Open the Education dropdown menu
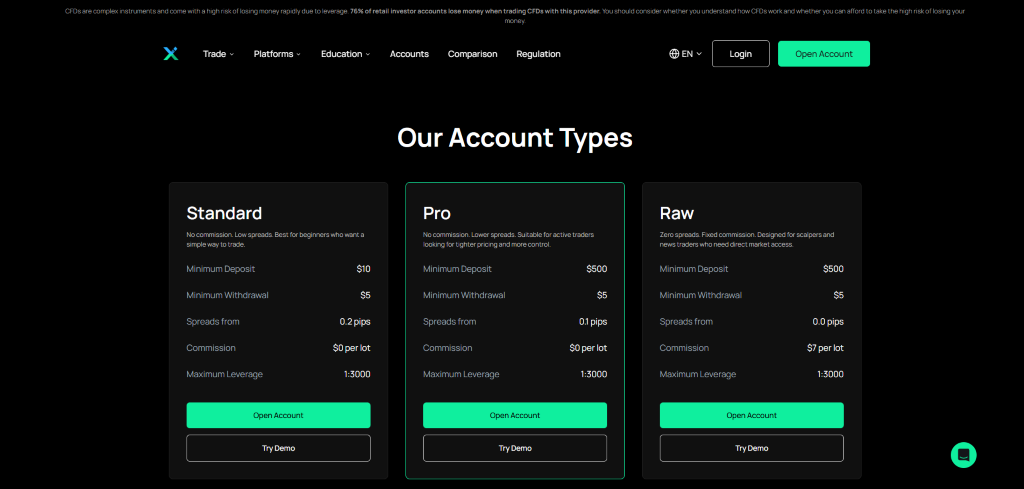This screenshot has width=1024, height=489. click(345, 54)
